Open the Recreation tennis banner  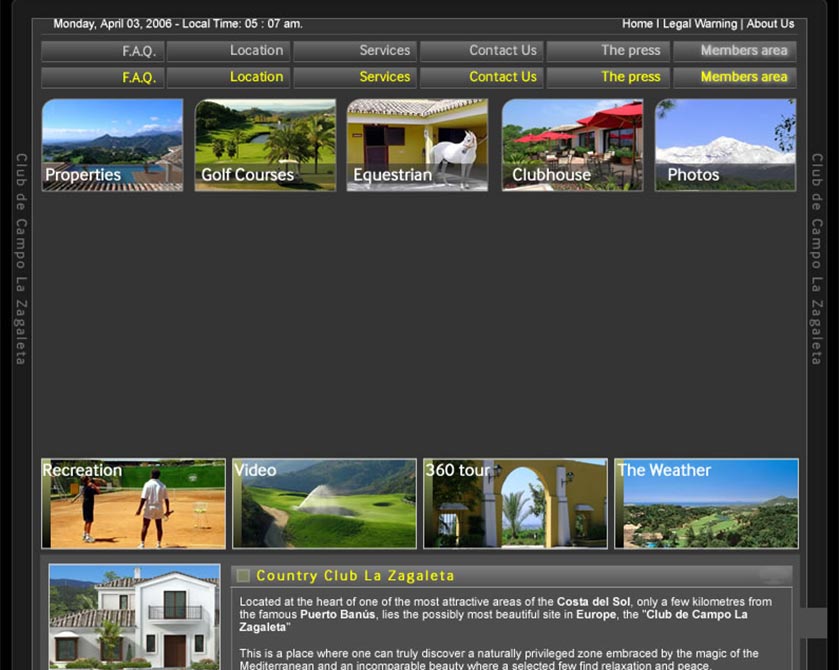(x=133, y=503)
